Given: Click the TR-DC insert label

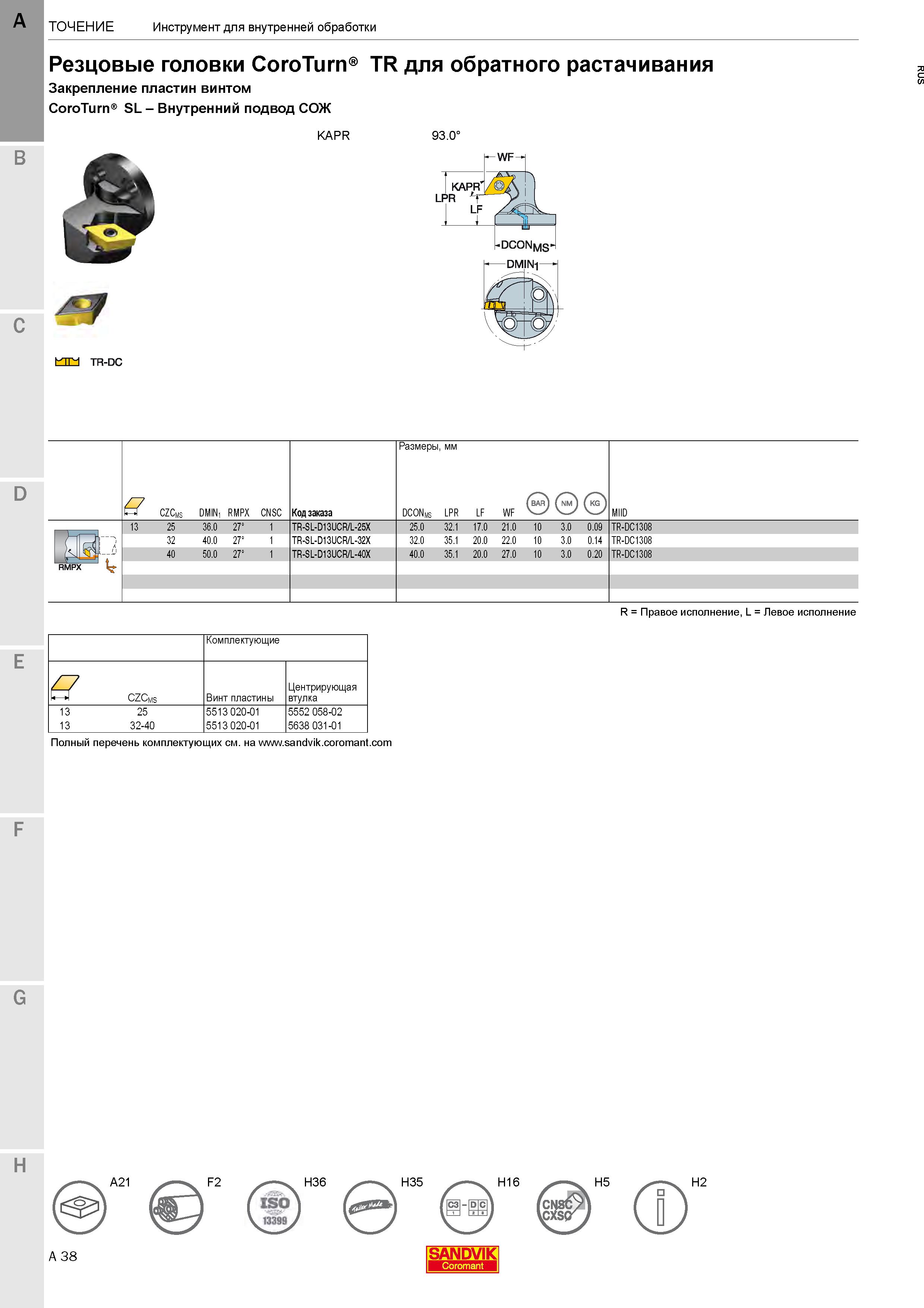Looking at the screenshot, I should click(107, 362).
